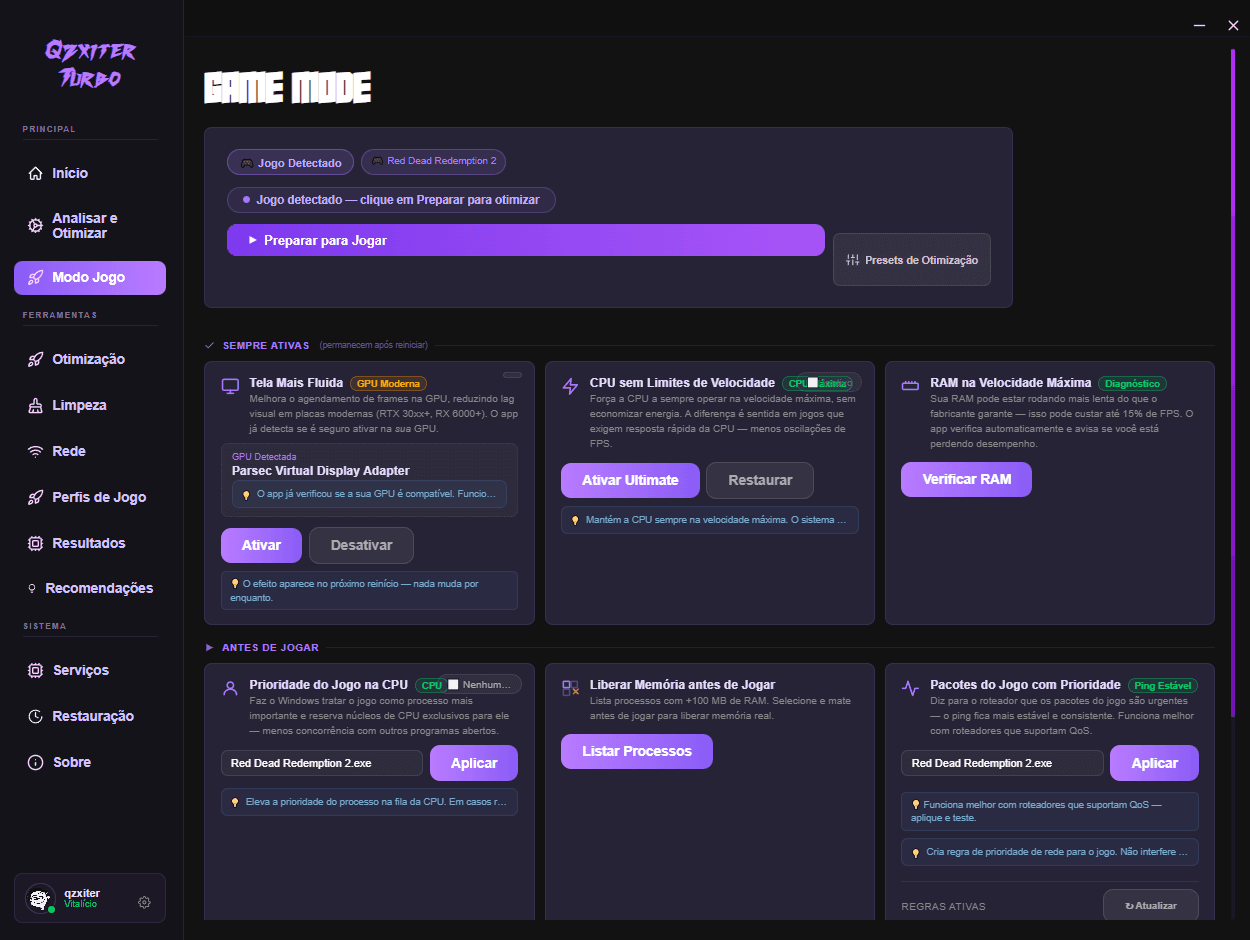Open the Início home icon
Screen dimensions: 1250x940
pos(35,173)
